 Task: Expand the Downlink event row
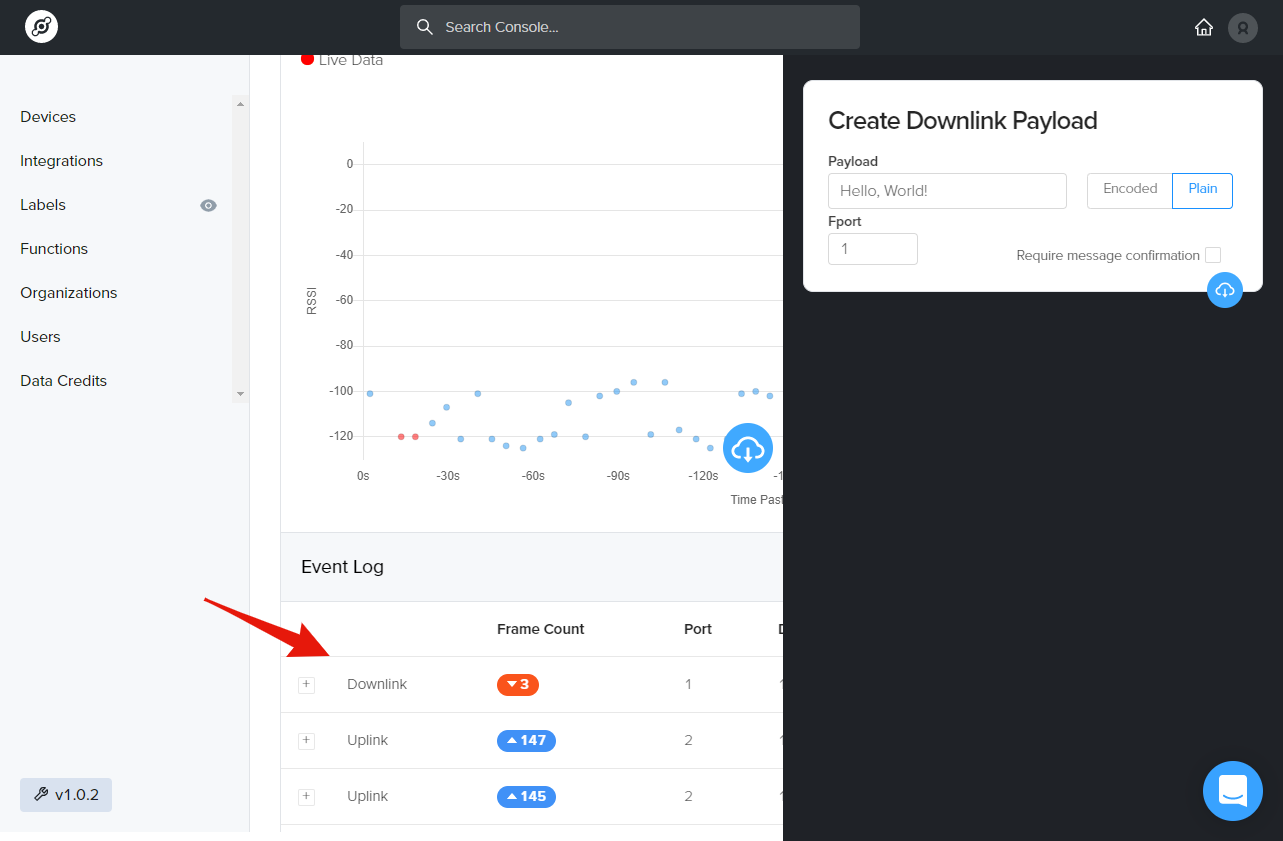point(307,685)
